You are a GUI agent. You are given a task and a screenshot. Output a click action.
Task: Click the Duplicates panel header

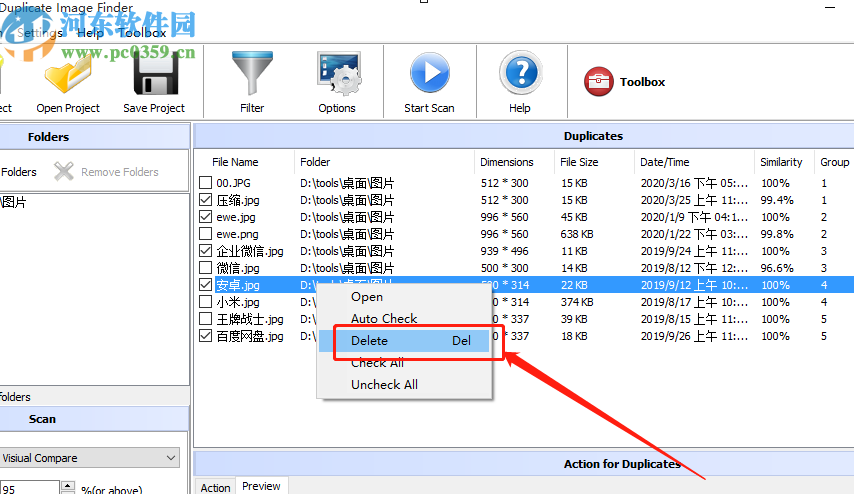point(593,136)
